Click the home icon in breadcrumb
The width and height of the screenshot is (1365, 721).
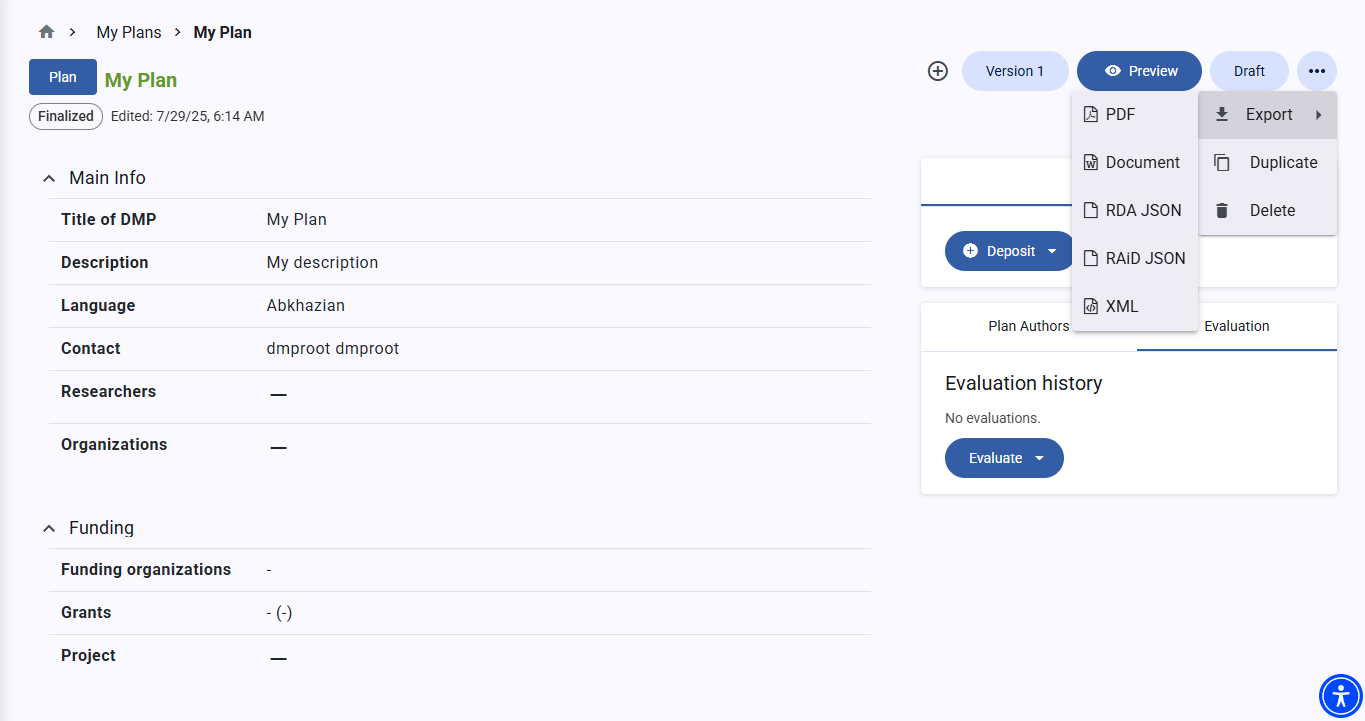pyautogui.click(x=46, y=32)
